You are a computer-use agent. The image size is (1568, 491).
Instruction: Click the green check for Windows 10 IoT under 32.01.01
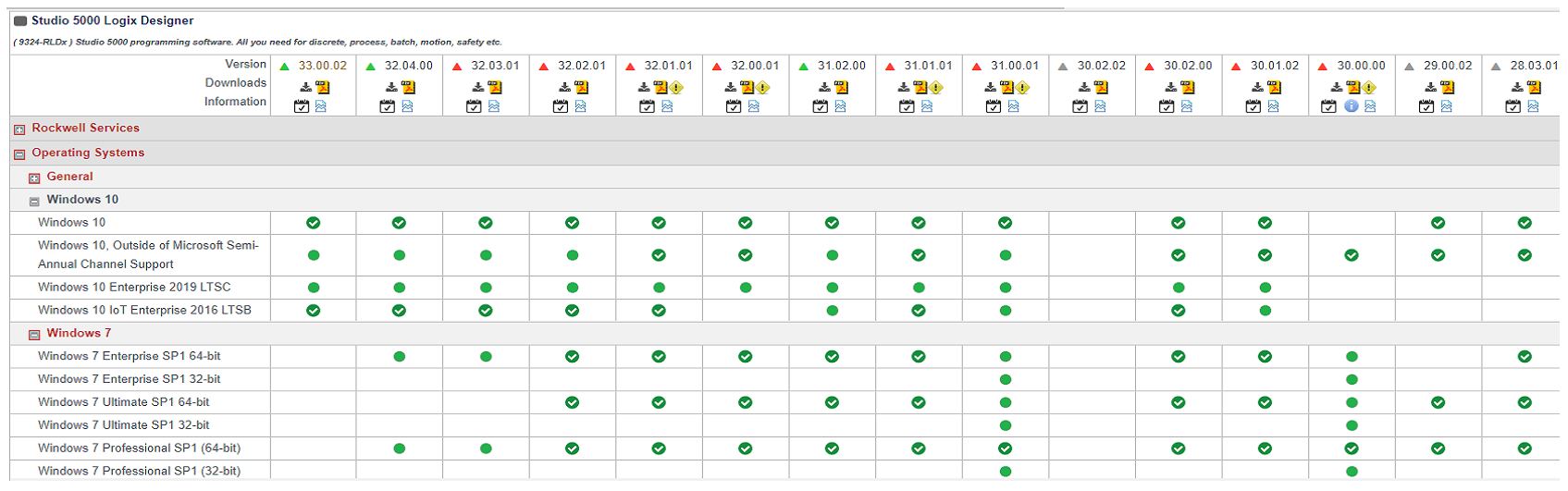(659, 311)
